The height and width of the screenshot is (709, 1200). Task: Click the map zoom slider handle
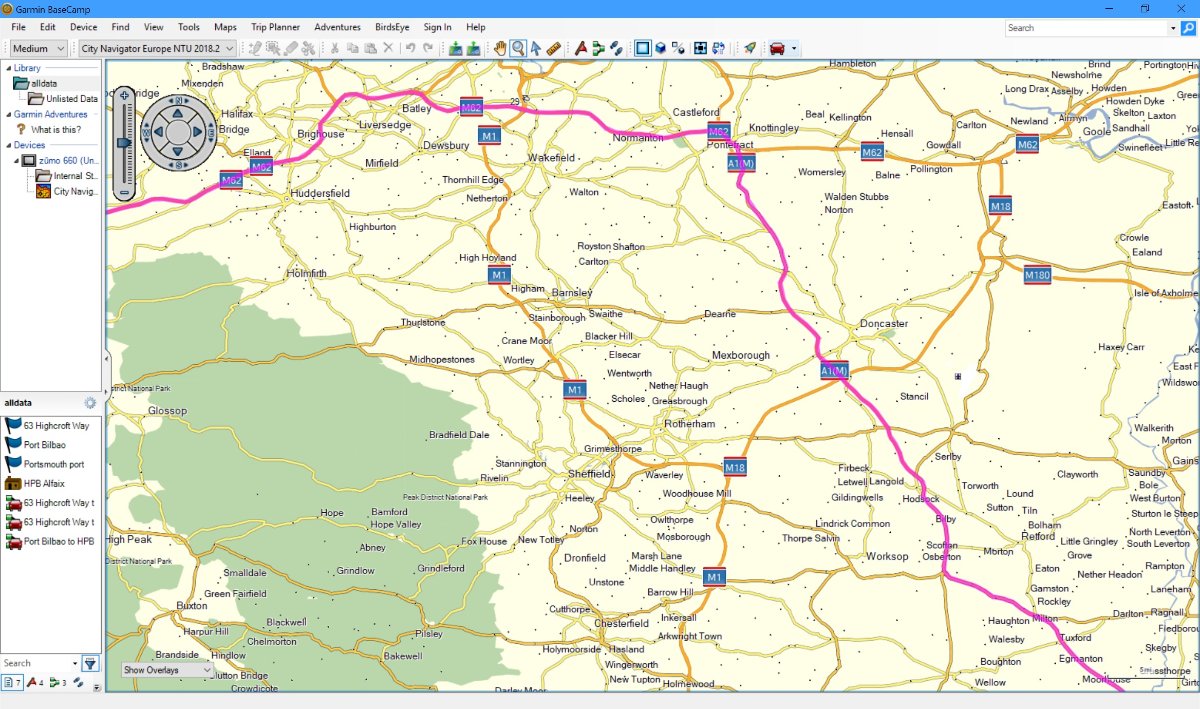(124, 143)
